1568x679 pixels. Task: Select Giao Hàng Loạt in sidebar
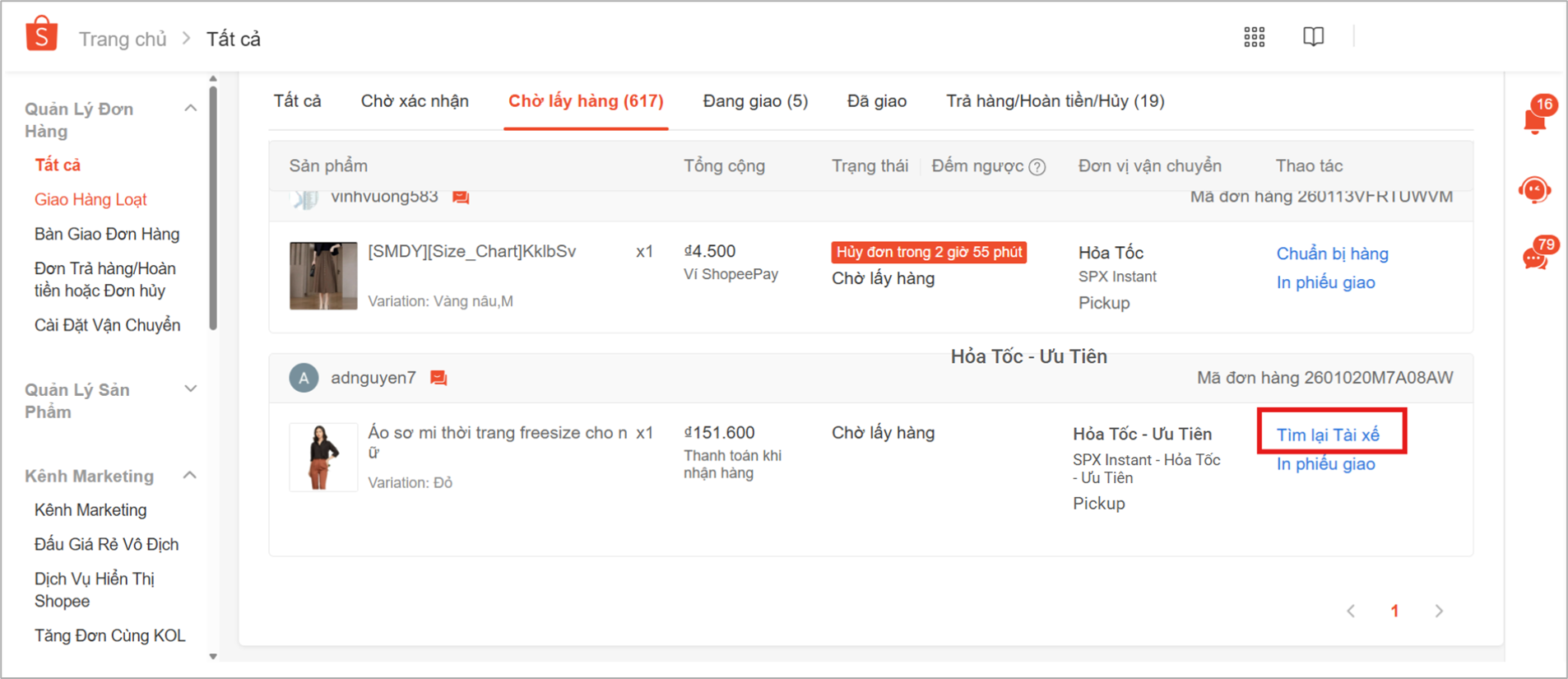click(x=90, y=199)
